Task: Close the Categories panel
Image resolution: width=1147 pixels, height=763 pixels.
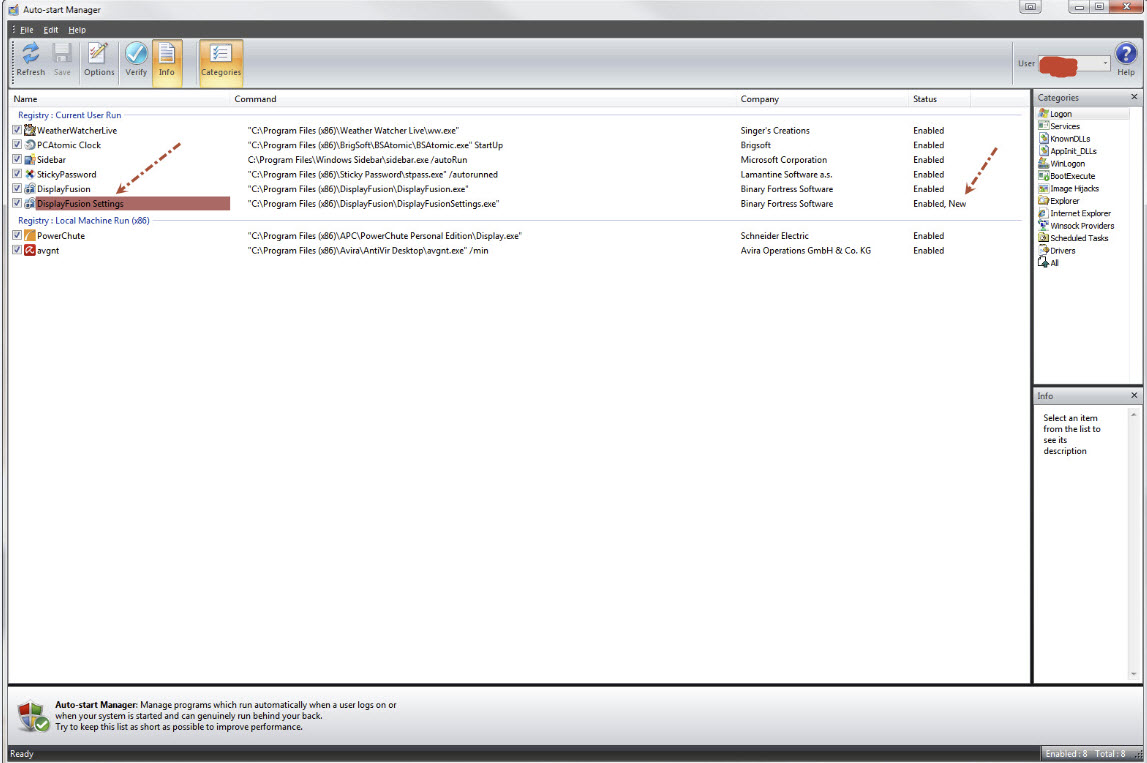Action: [x=1134, y=97]
